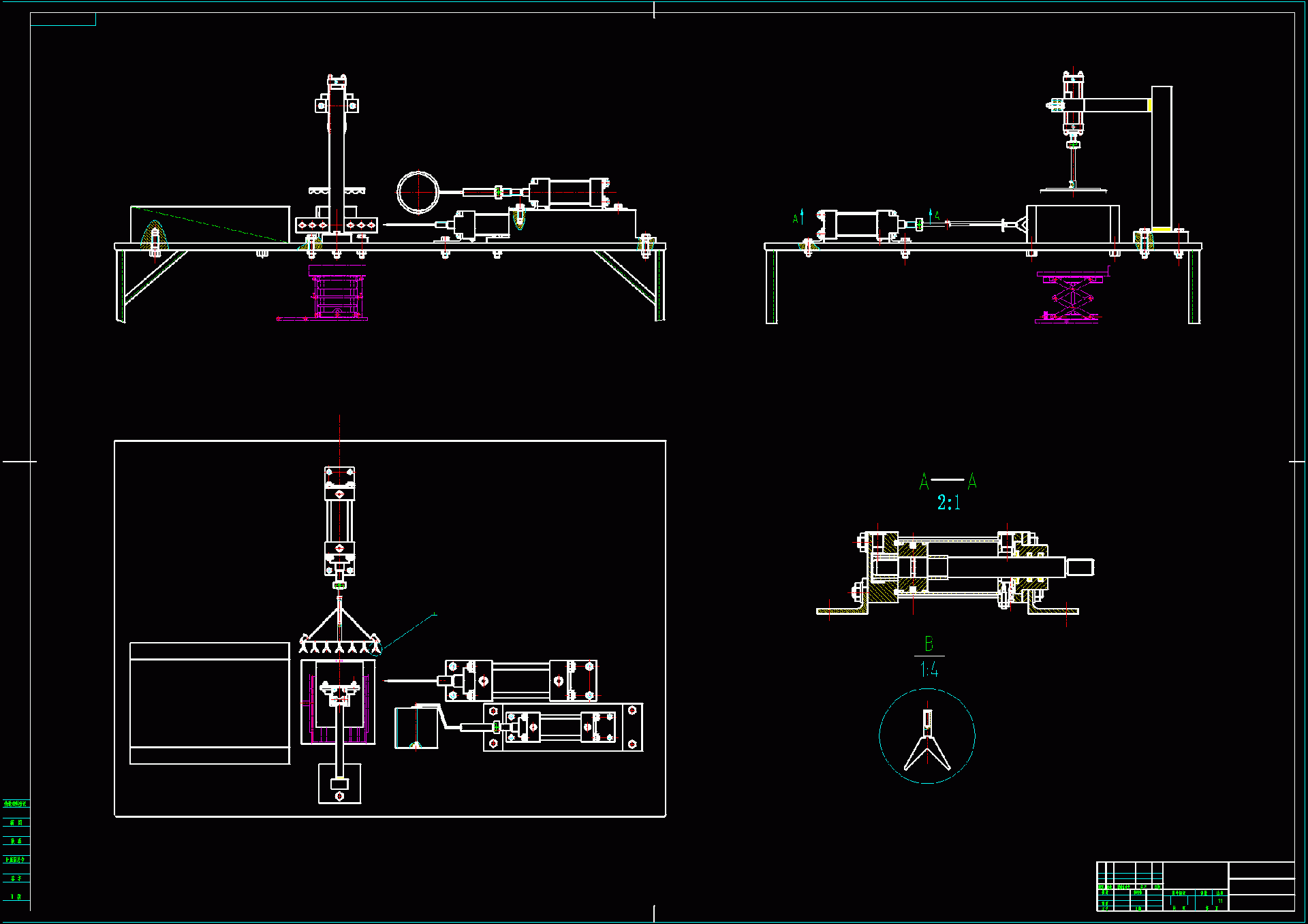
Task: Select the 1:4 scale annotation
Action: click(929, 670)
